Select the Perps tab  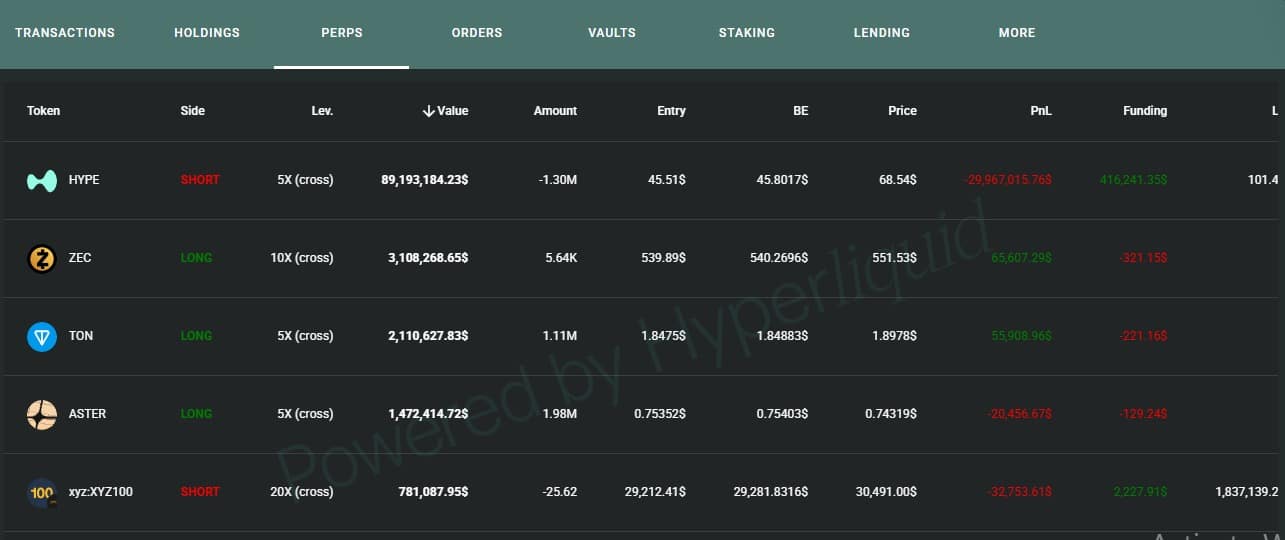point(342,33)
